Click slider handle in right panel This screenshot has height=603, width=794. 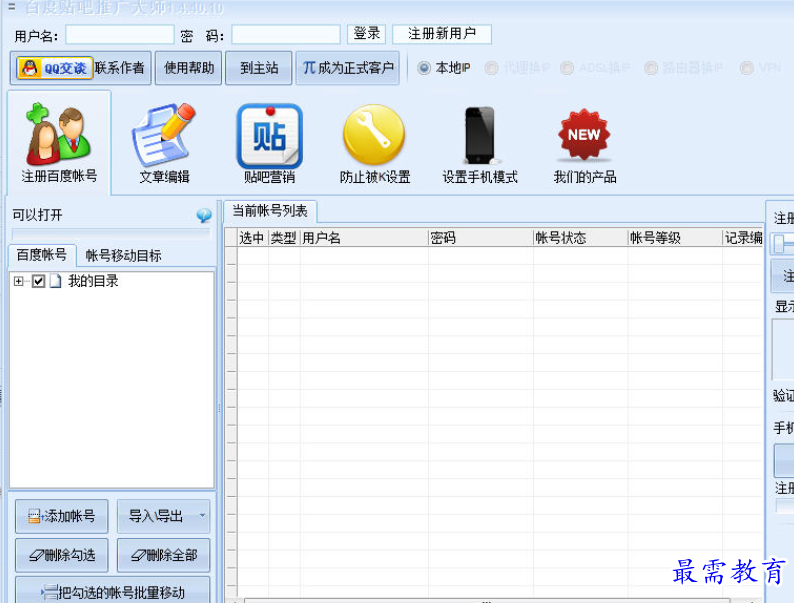click(x=779, y=244)
